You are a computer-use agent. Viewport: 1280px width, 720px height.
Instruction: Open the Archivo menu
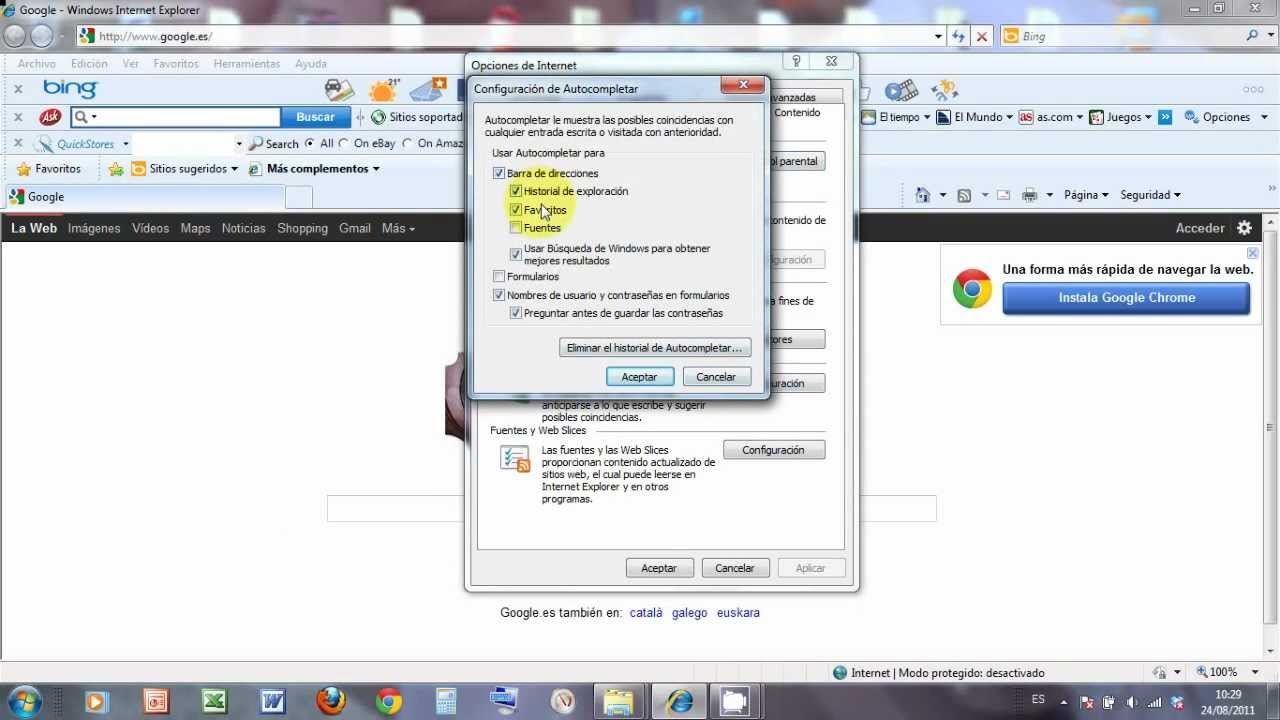(37, 63)
